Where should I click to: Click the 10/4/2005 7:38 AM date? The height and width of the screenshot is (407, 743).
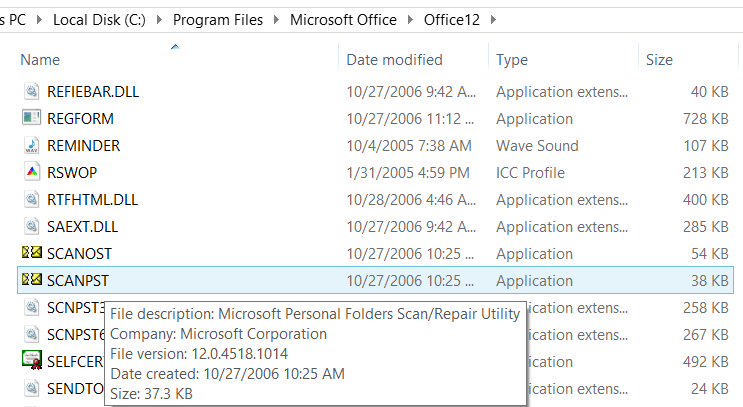(x=409, y=145)
